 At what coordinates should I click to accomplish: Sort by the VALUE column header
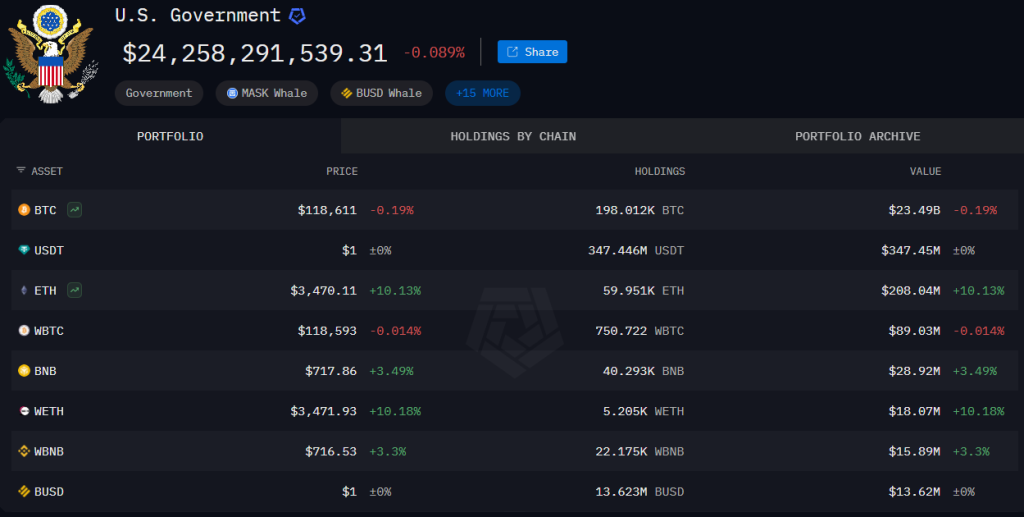925,171
